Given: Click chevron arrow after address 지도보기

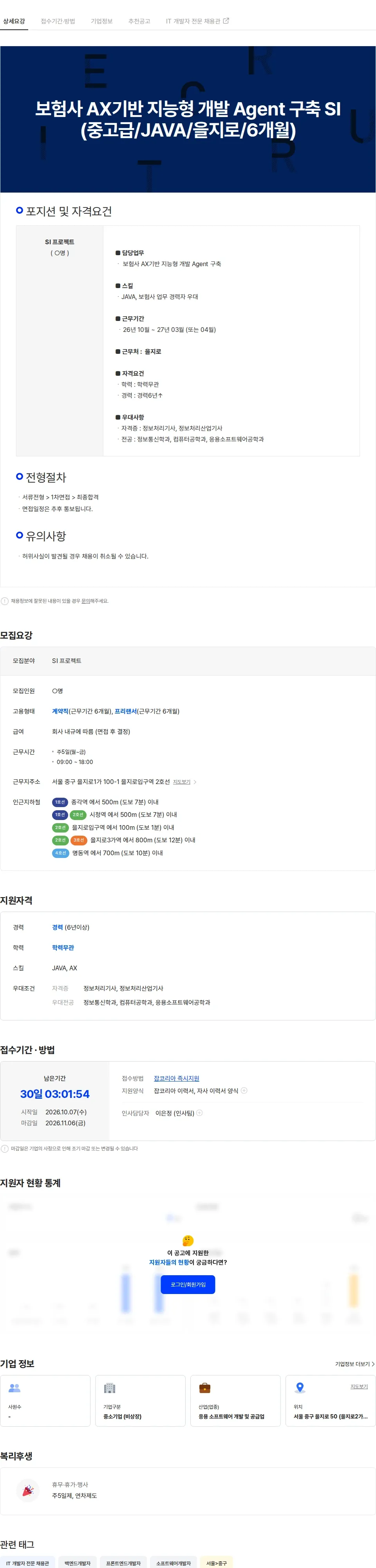Looking at the screenshot, I should (x=195, y=782).
